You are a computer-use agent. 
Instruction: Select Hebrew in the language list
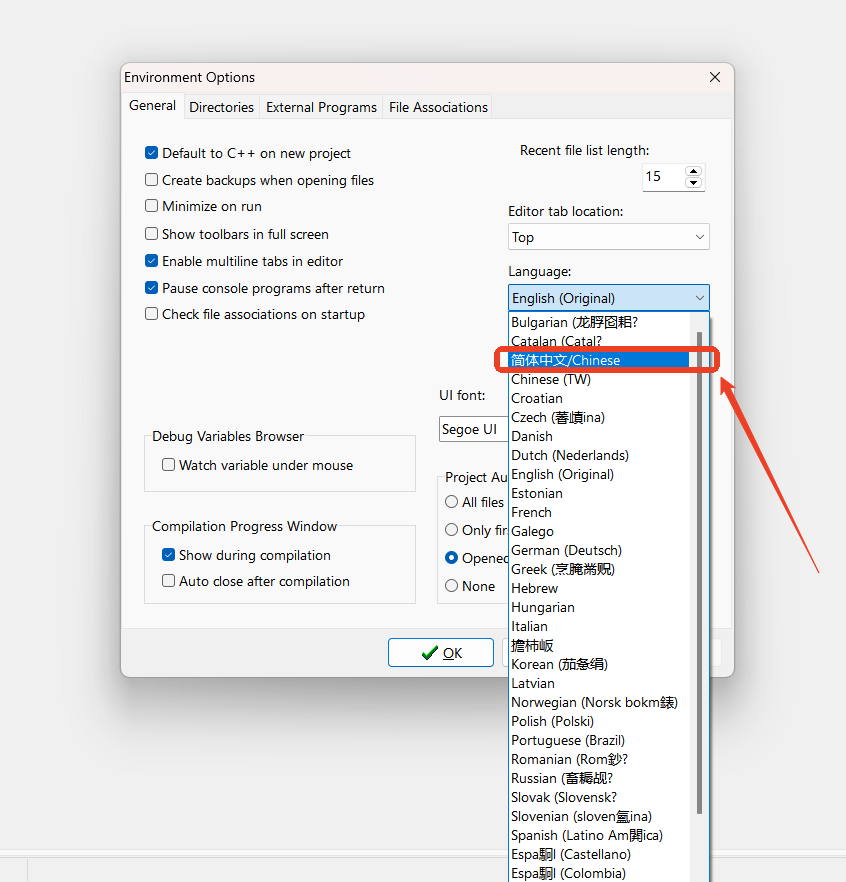tap(599, 588)
